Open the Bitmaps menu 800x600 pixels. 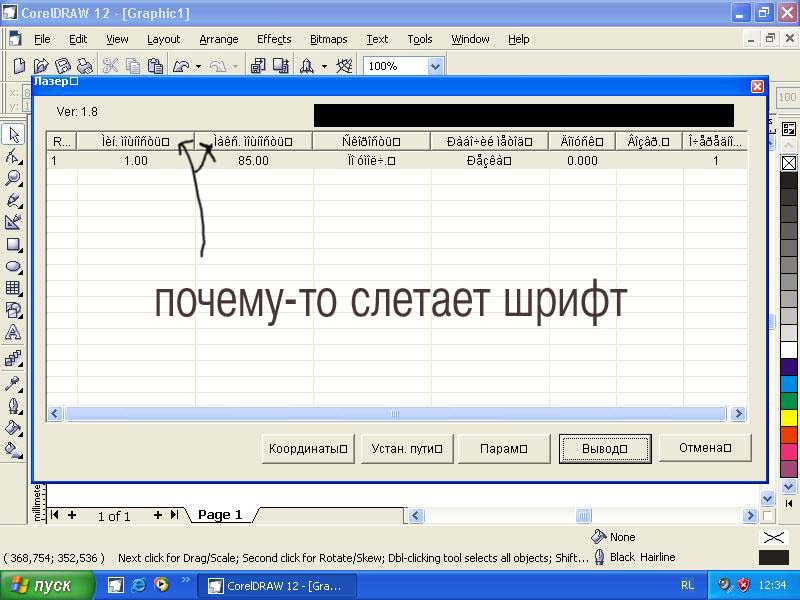point(328,39)
